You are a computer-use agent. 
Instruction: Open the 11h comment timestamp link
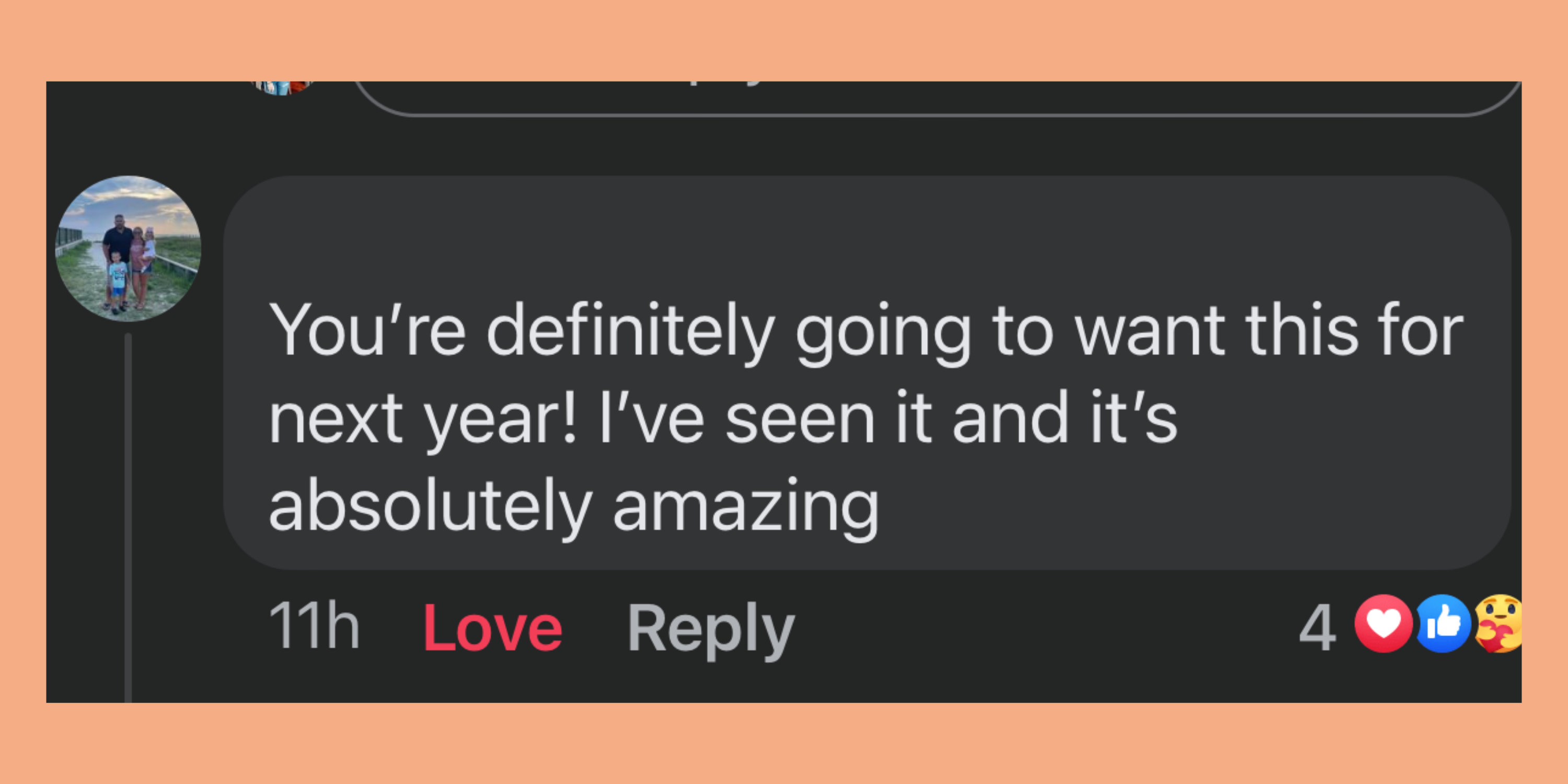314,626
